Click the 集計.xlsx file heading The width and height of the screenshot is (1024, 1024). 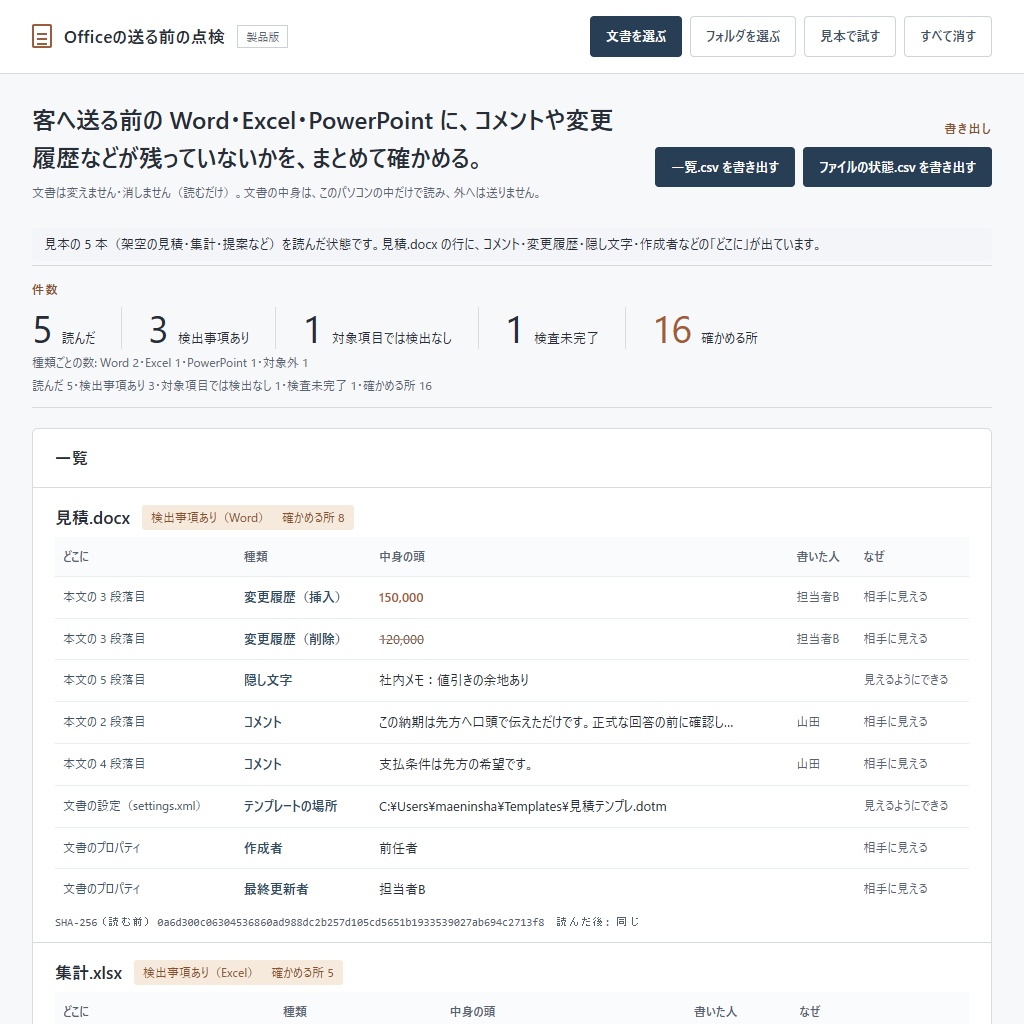pyautogui.click(x=89, y=973)
